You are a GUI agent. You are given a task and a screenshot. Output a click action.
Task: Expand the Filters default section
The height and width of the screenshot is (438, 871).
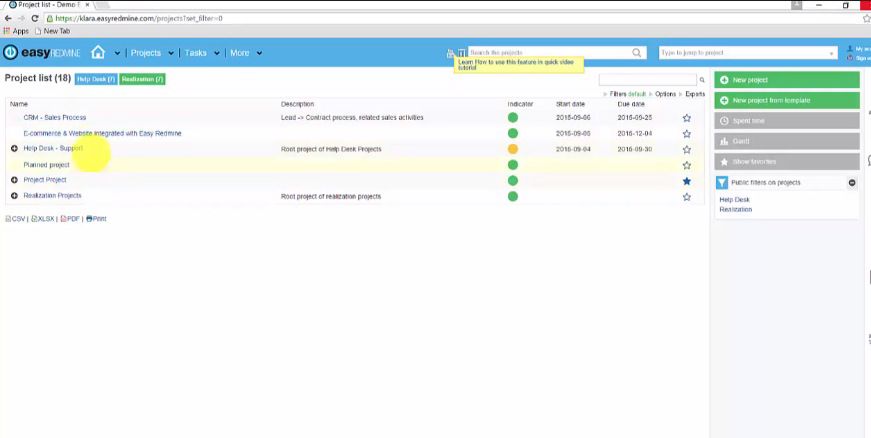tap(628, 94)
